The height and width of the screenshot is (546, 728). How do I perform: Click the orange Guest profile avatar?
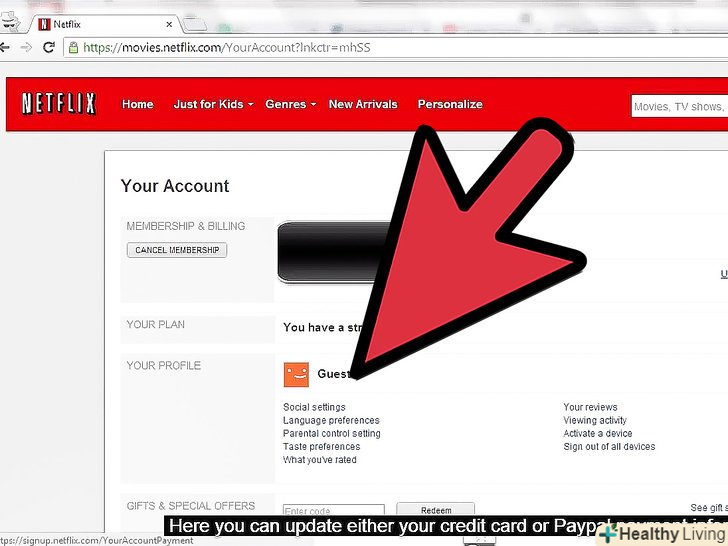[296, 375]
